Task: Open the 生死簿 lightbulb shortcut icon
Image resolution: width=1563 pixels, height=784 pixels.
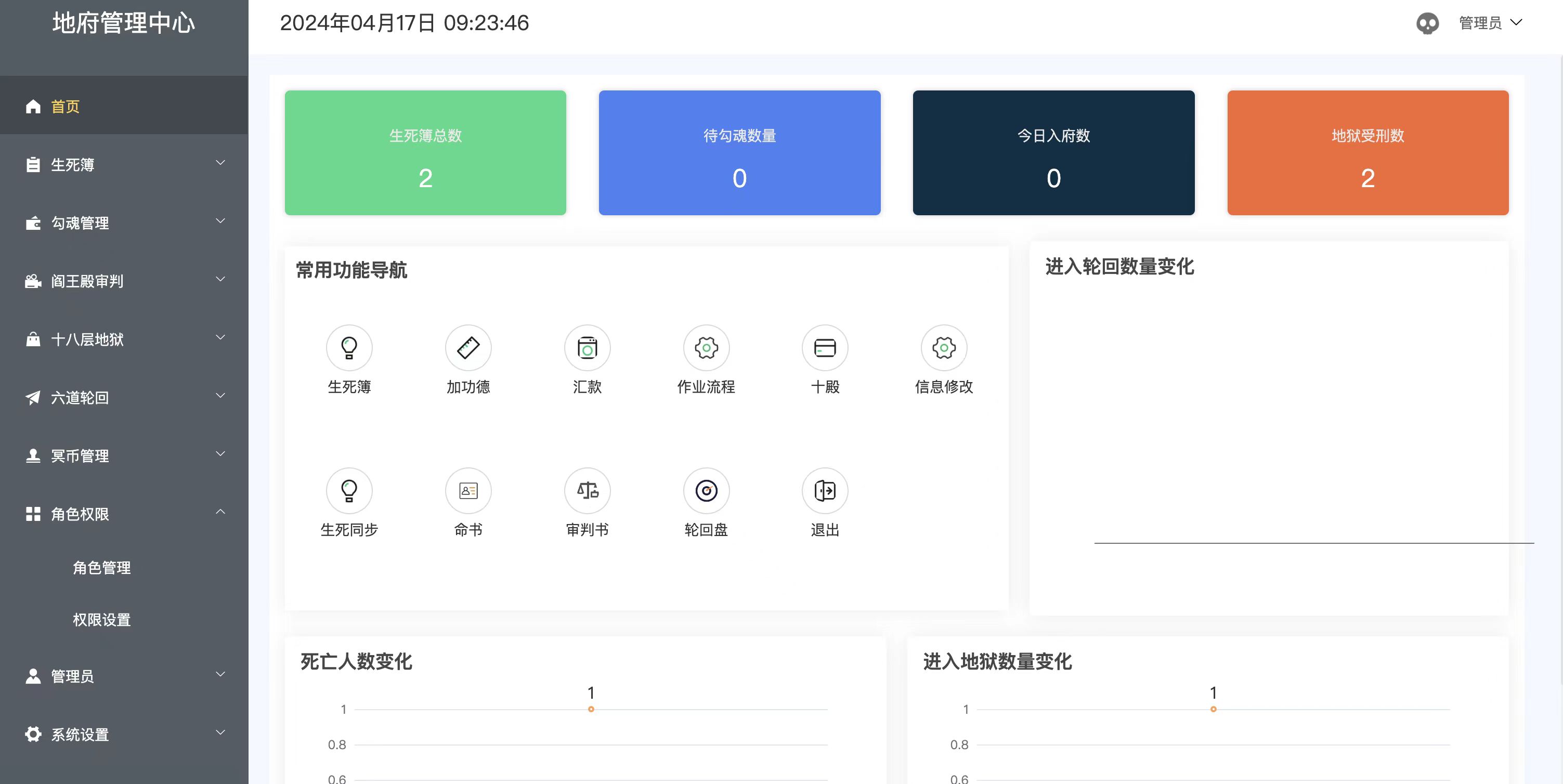Action: (x=349, y=348)
